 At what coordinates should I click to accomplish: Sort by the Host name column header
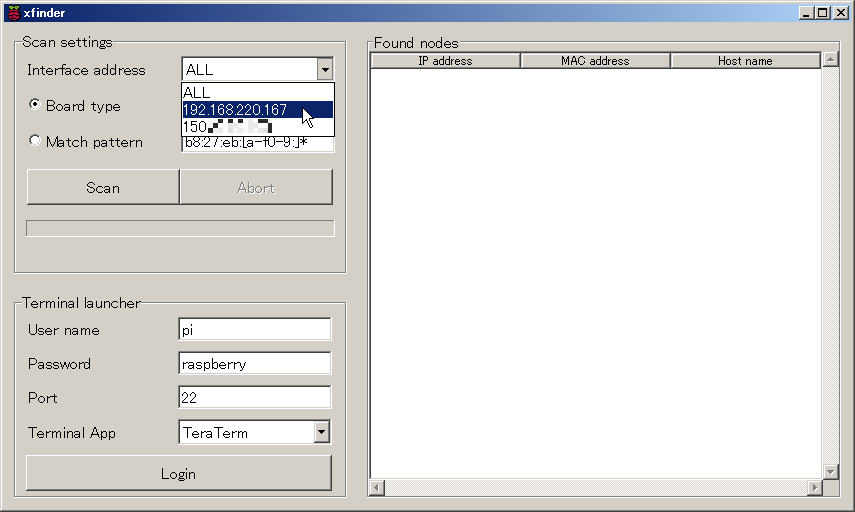pyautogui.click(x=745, y=61)
